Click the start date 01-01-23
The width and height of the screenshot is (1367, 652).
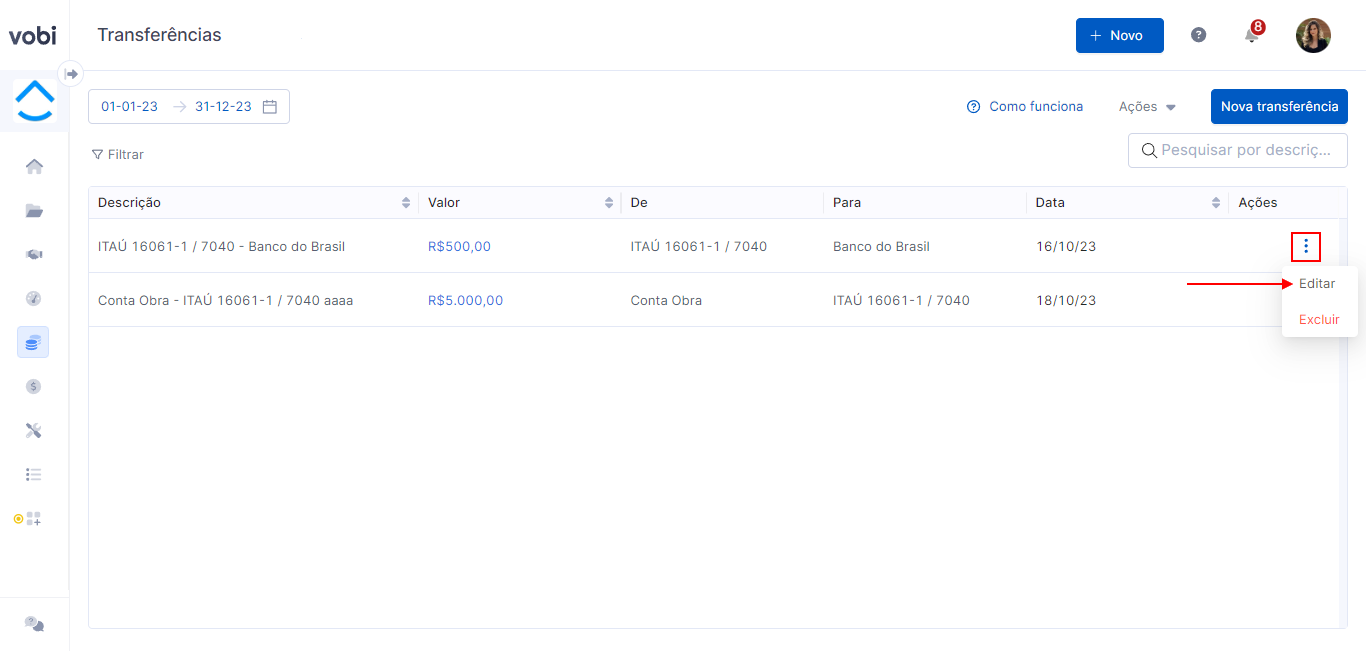(x=129, y=106)
